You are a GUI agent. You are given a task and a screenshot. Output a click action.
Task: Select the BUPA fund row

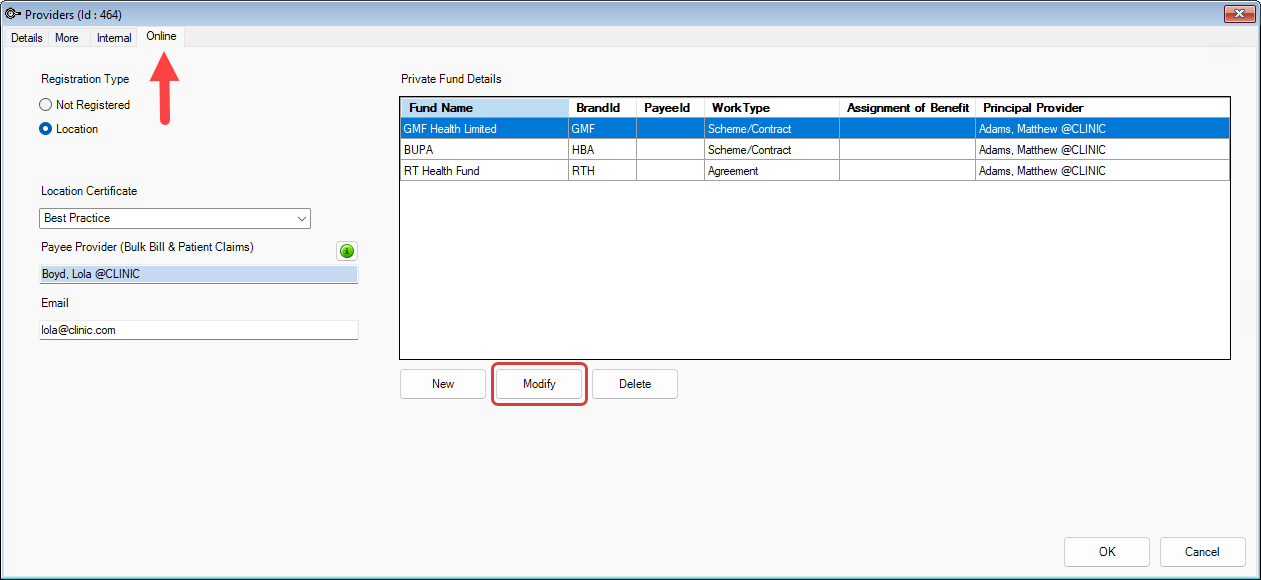pos(815,150)
